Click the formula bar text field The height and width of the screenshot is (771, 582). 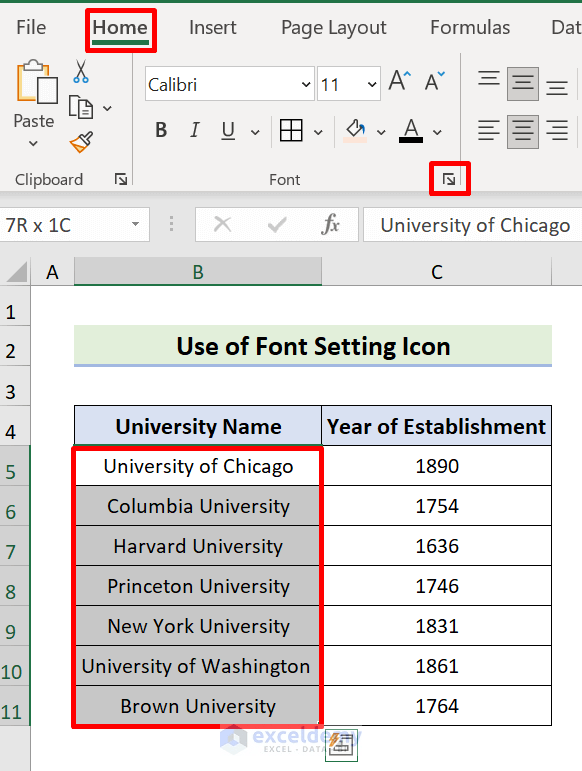click(472, 225)
